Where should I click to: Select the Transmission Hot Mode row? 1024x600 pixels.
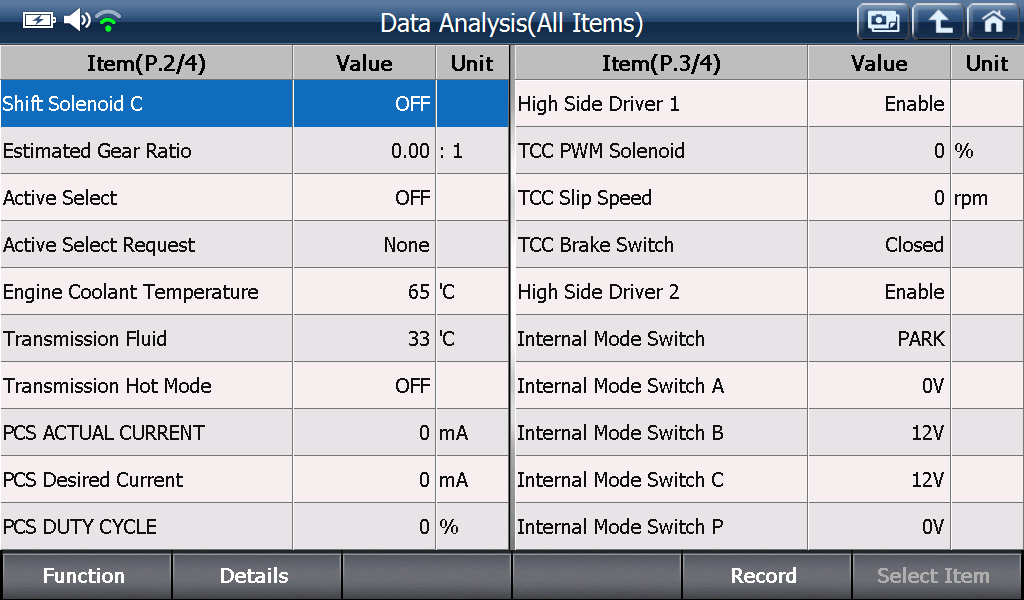coord(254,386)
